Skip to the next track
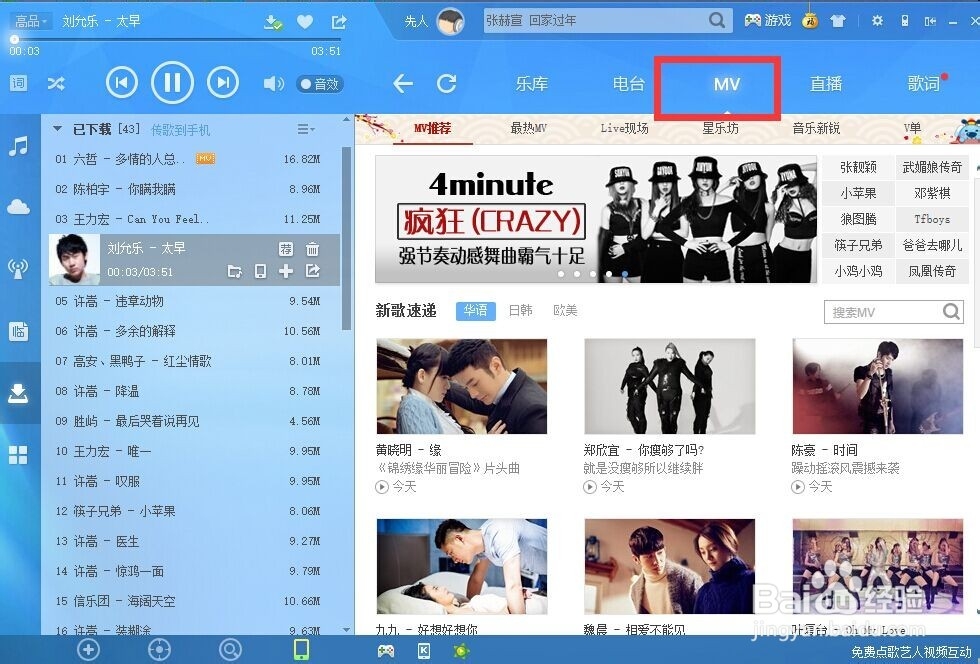This screenshot has width=980, height=664. point(223,82)
